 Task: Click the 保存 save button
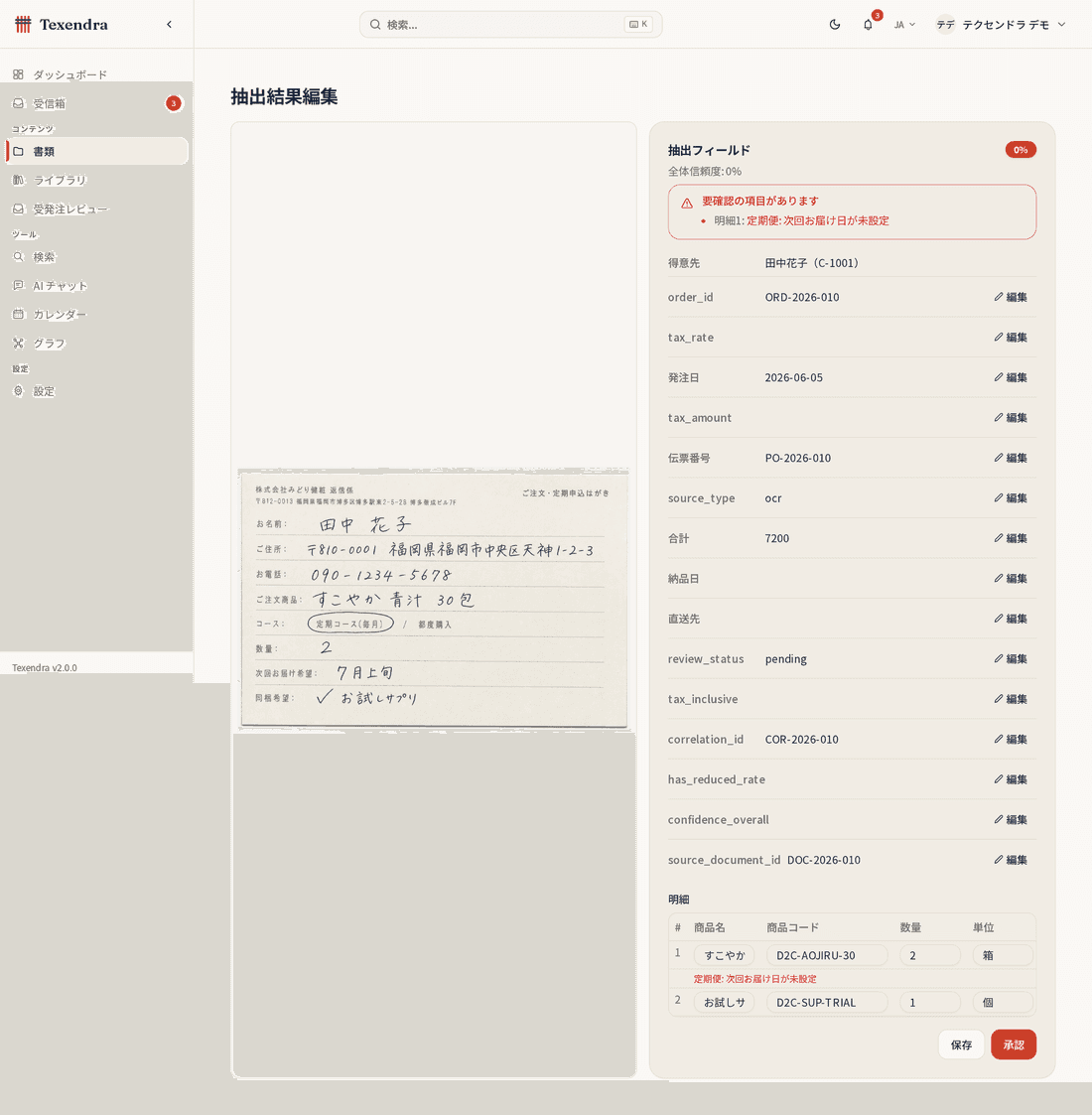click(961, 1045)
